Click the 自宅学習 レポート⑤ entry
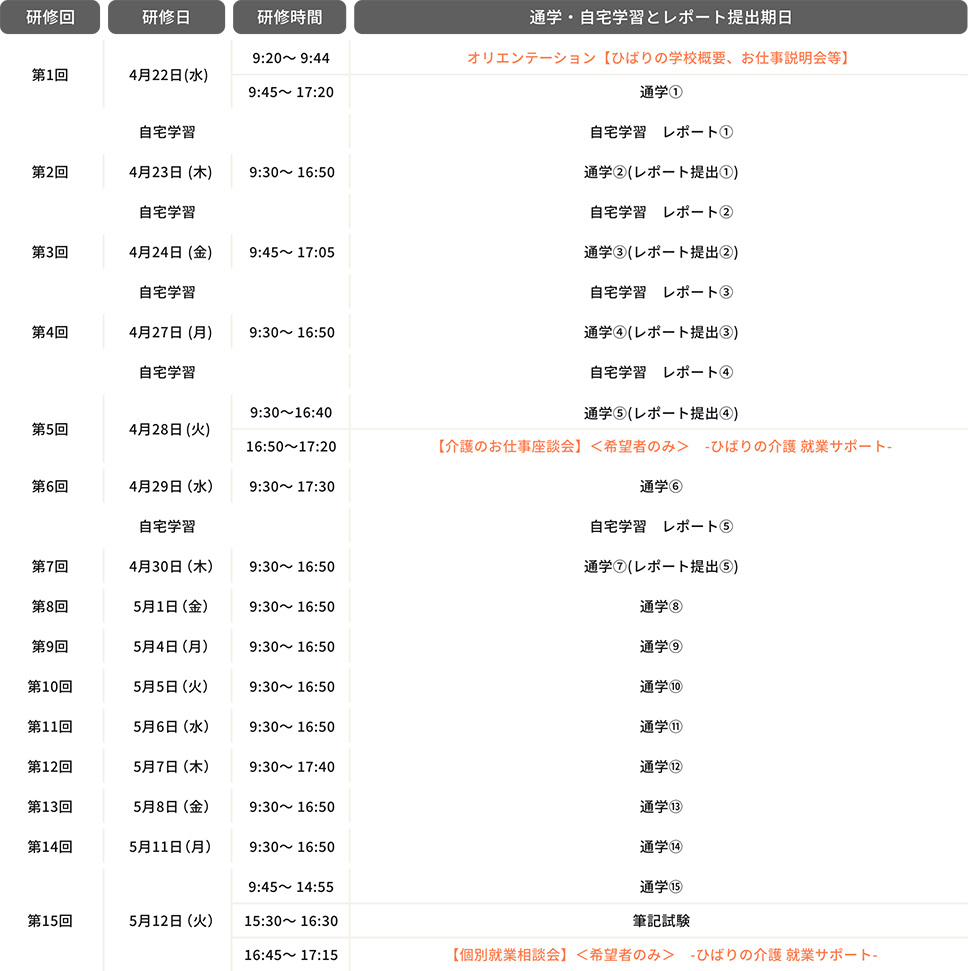 tap(661, 526)
